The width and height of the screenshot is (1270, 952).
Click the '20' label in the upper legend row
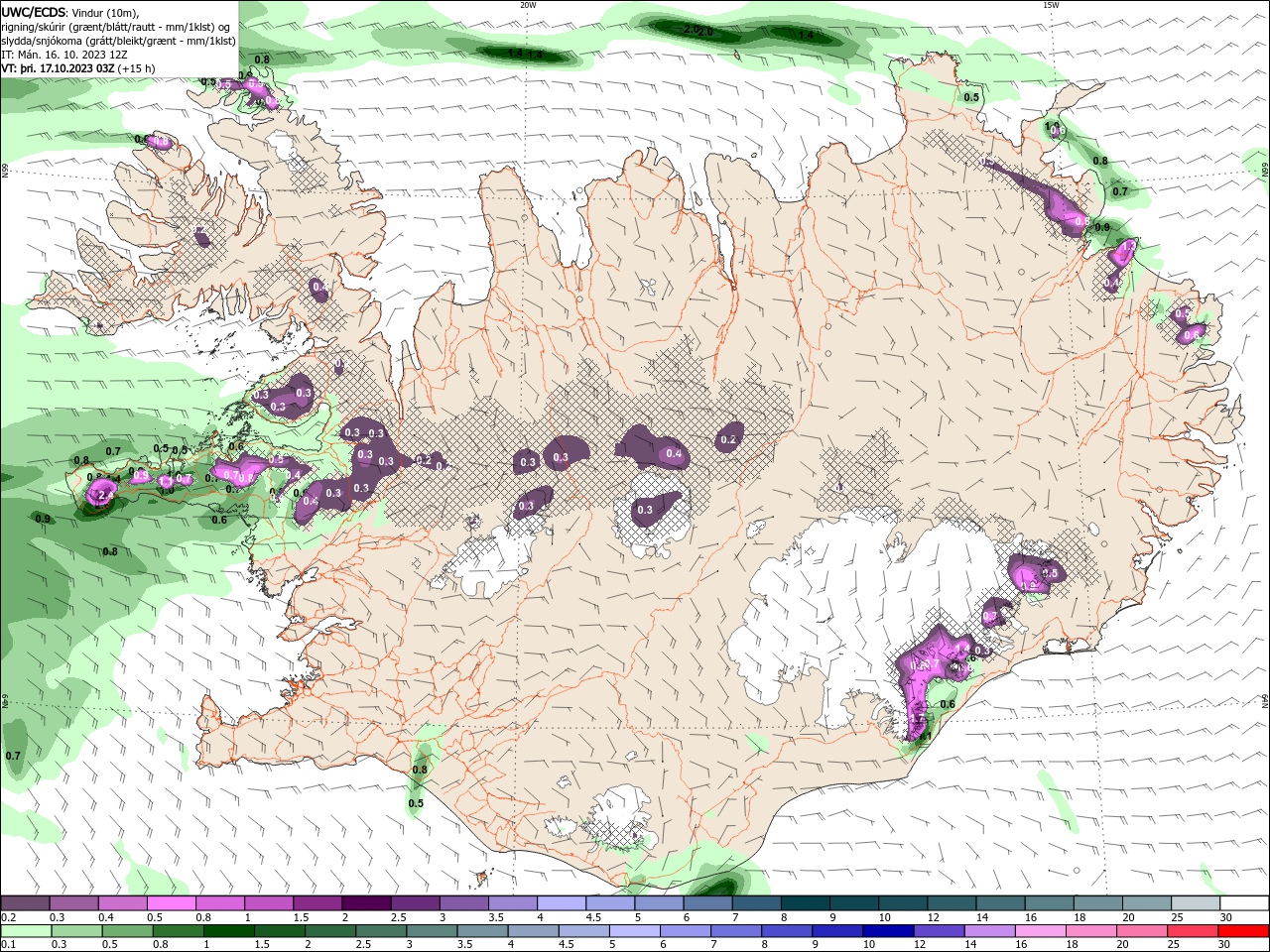pyautogui.click(x=1127, y=917)
